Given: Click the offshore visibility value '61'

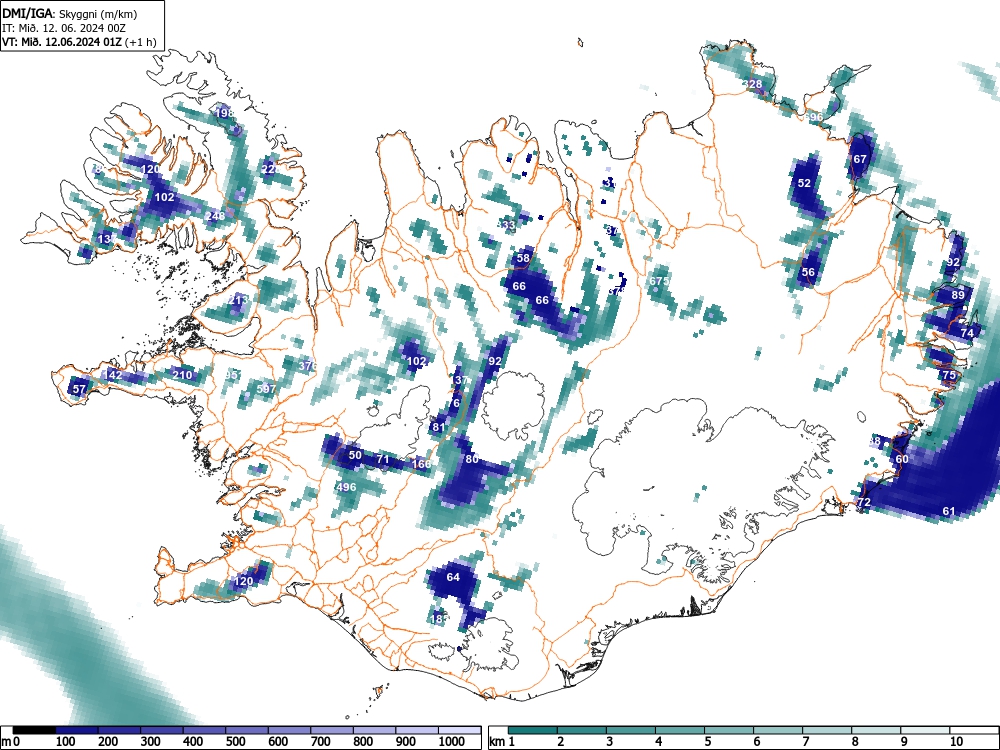Looking at the screenshot, I should point(949,511).
